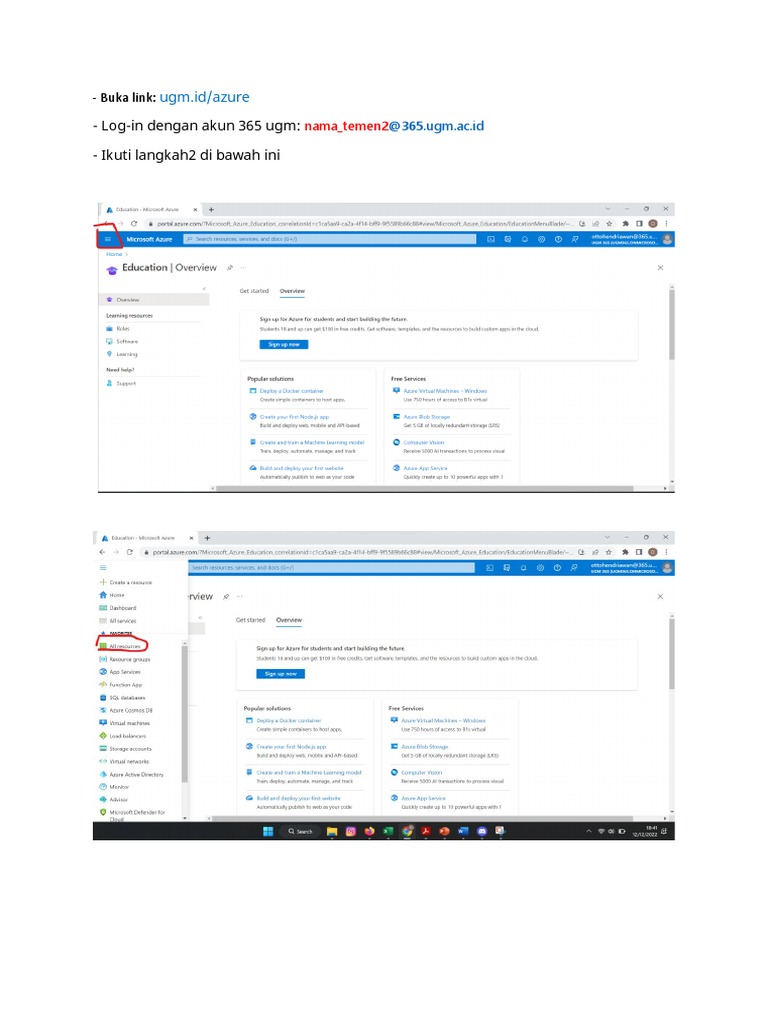The width and height of the screenshot is (768, 1024).
Task: Select the Overview tab in upper screenshot
Action: (x=293, y=291)
